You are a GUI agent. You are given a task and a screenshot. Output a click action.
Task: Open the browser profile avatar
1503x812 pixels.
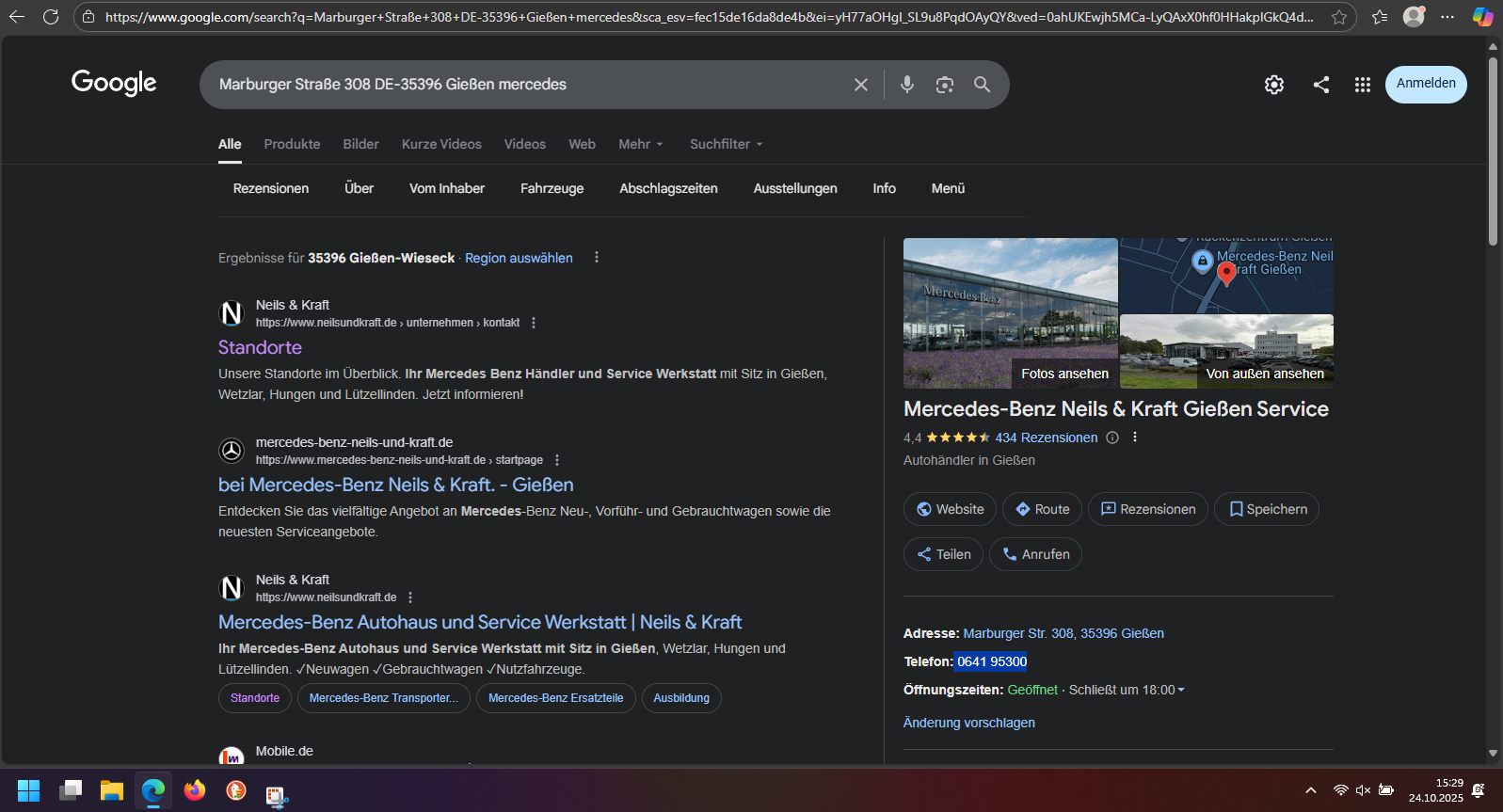click(1414, 17)
